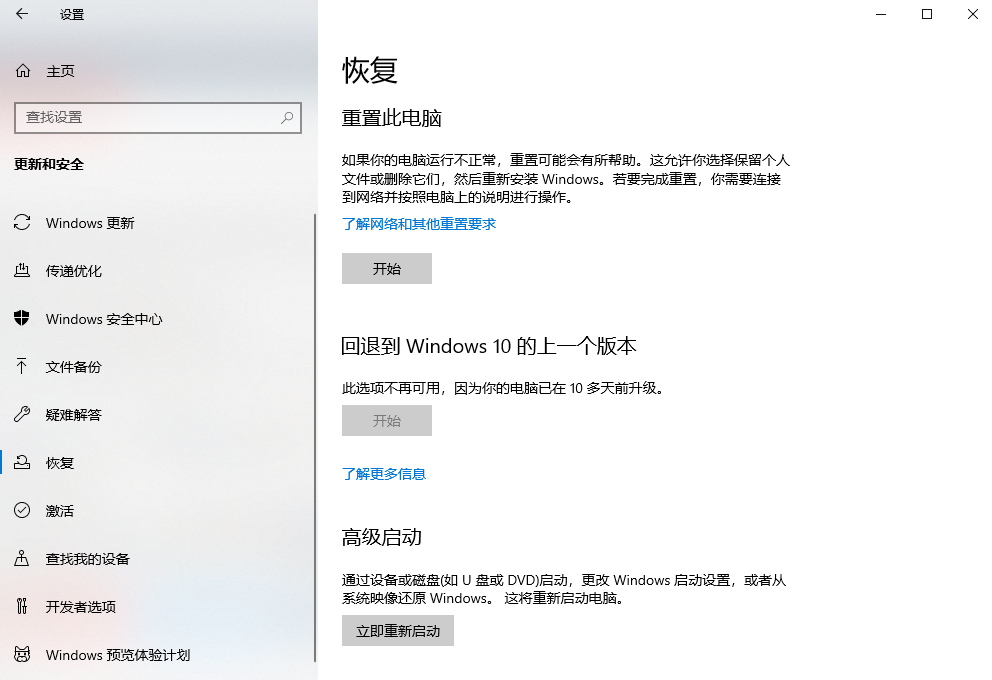Open 激活 settings

point(60,511)
